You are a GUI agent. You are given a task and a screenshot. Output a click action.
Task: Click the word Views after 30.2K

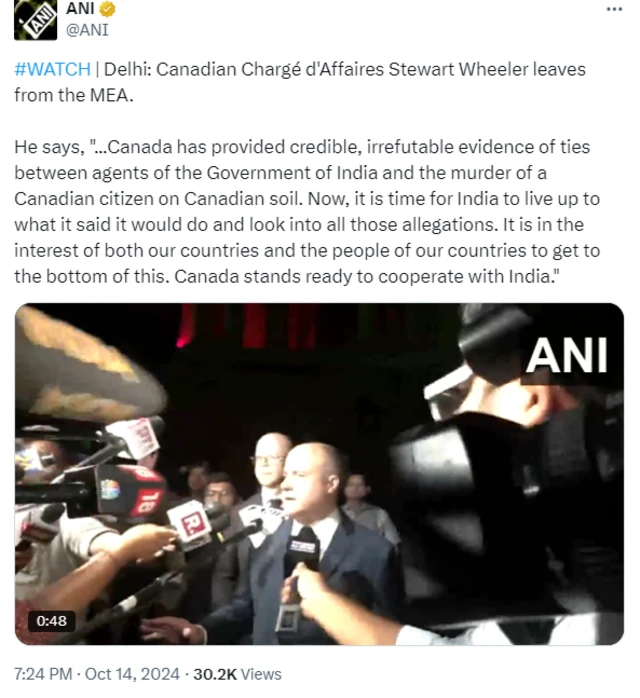(262, 674)
